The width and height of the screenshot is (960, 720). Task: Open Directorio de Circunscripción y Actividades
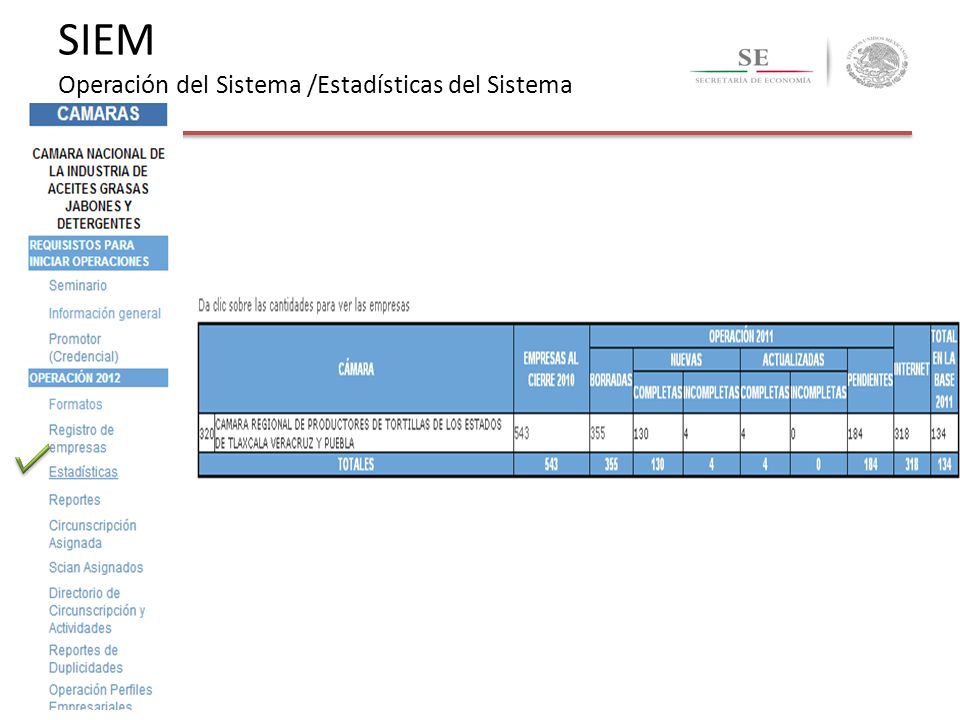click(97, 610)
